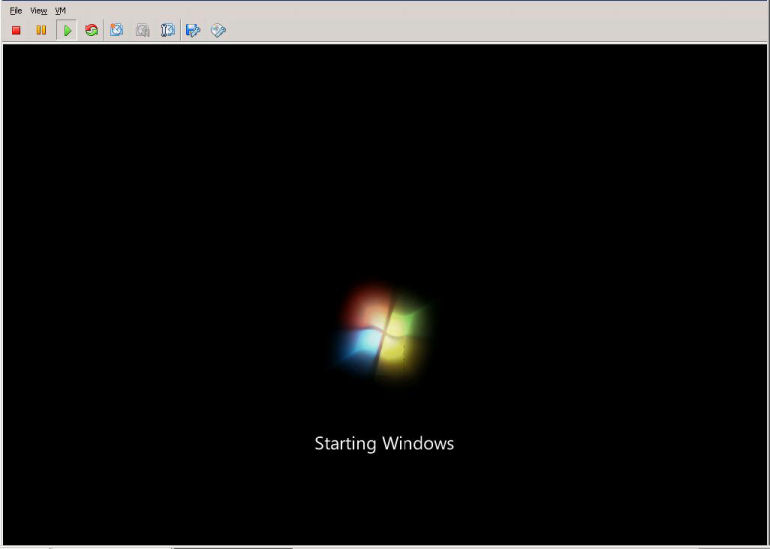
Task: Suspend the VM with the pause icon
Action: click(x=41, y=30)
